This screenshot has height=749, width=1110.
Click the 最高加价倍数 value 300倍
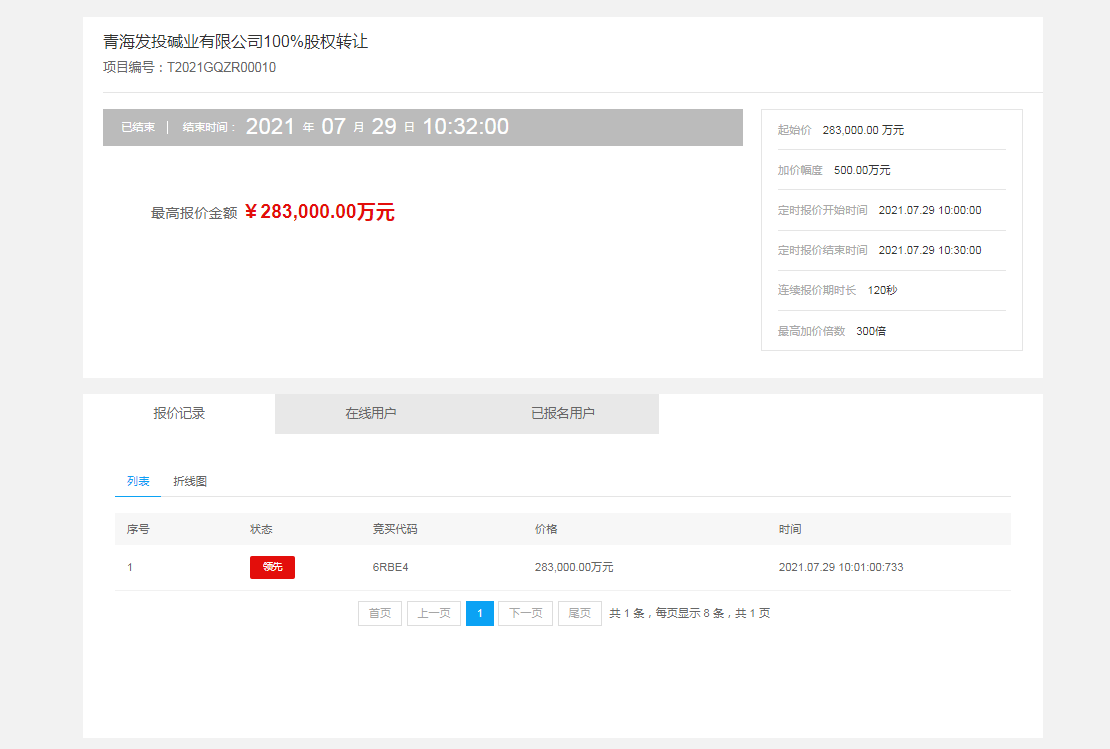(871, 331)
